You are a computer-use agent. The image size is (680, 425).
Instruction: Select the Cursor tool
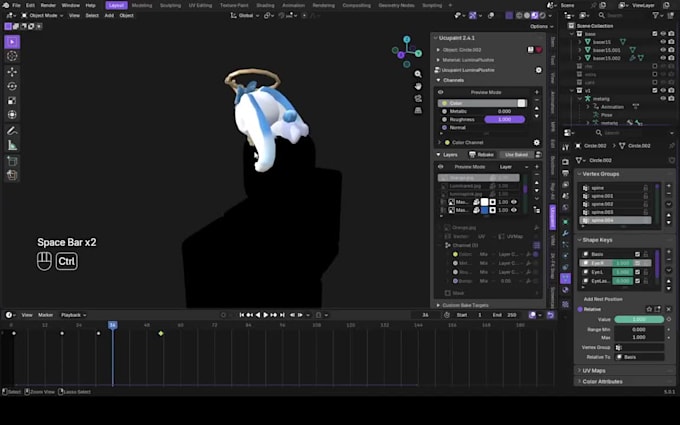click(x=12, y=56)
